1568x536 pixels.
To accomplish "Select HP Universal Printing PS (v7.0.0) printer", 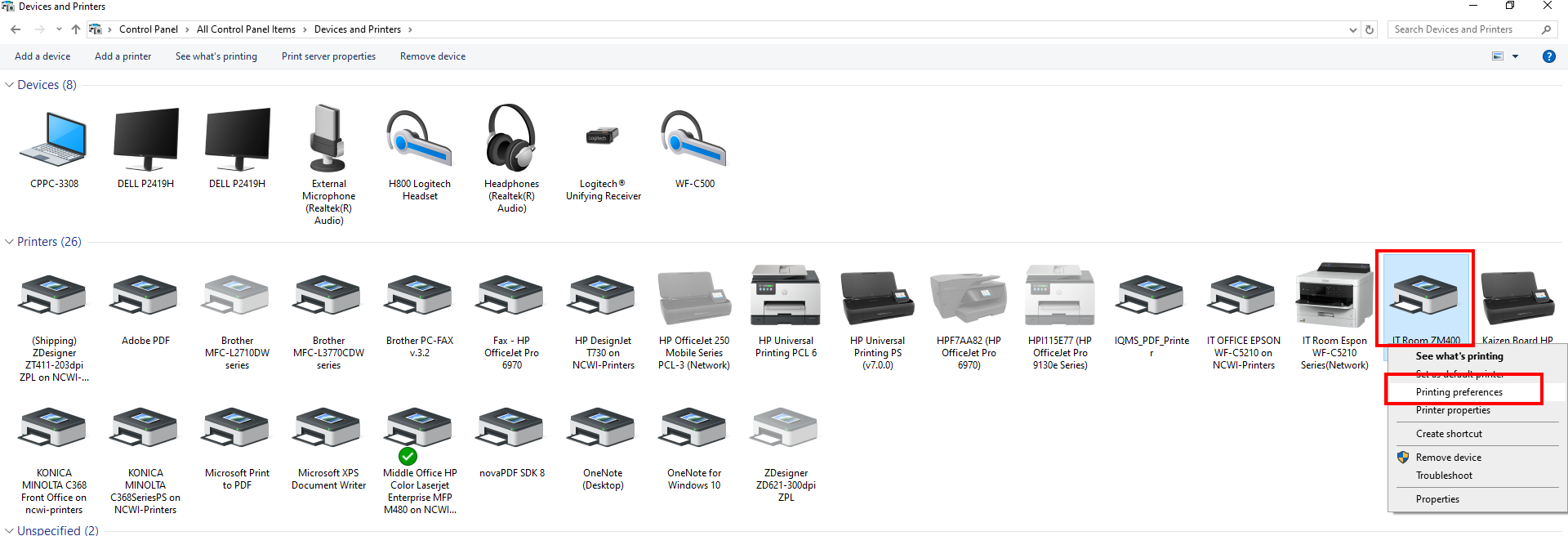I will tap(877, 297).
